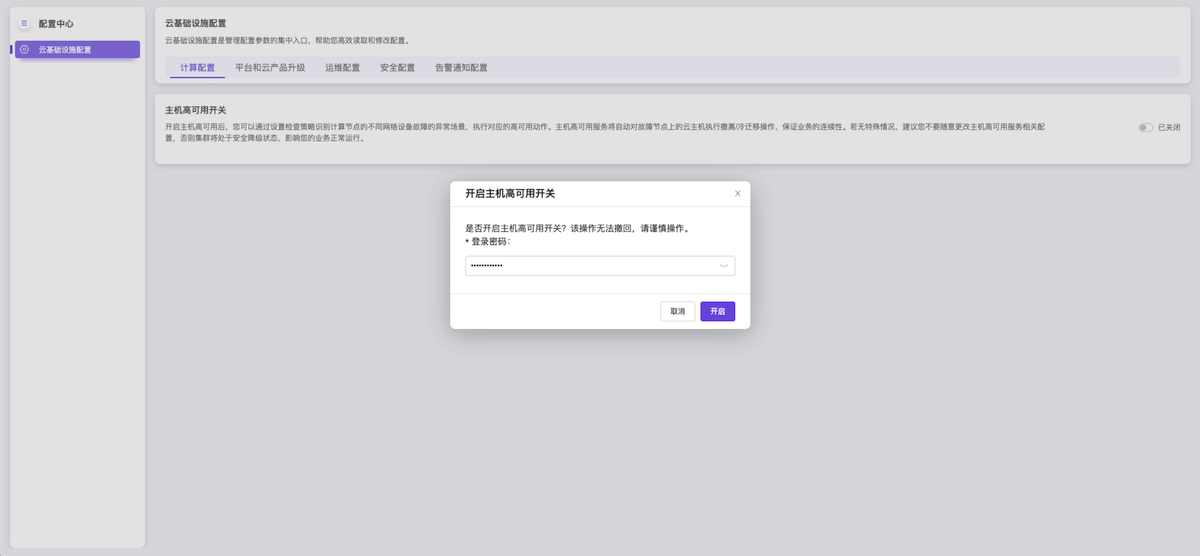Image resolution: width=1200 pixels, height=556 pixels.
Task: Click the 配置中心 sidebar title
Action: click(56, 23)
